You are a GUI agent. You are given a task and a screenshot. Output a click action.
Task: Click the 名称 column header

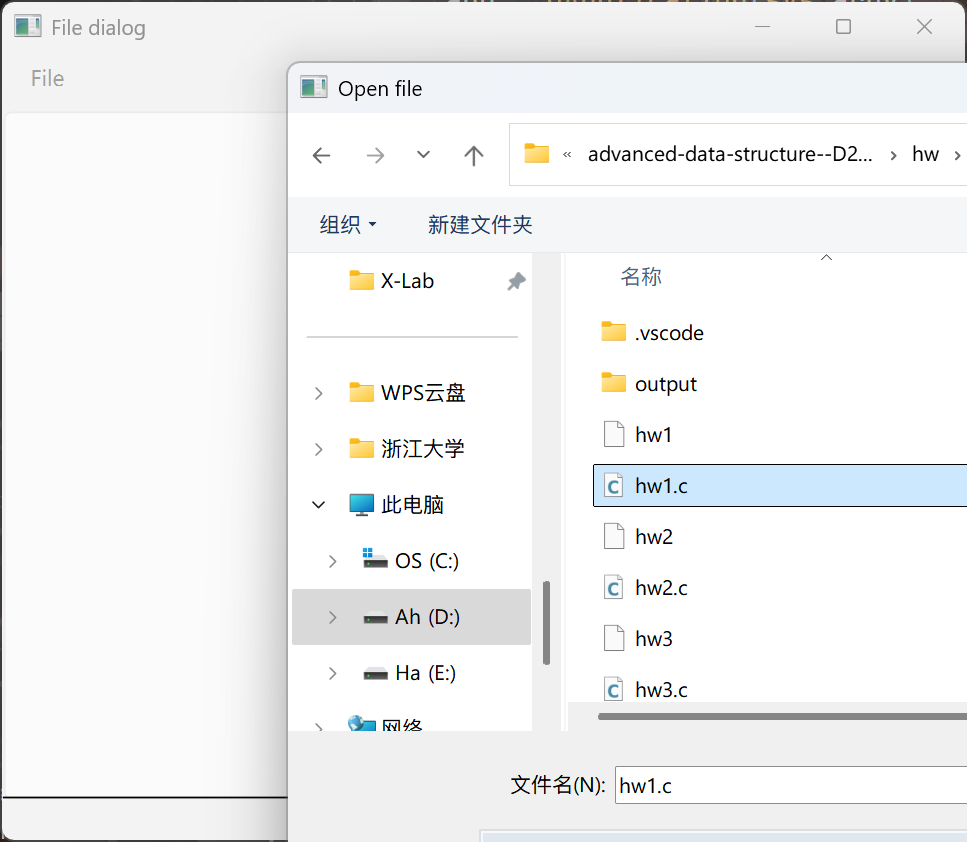click(x=641, y=277)
